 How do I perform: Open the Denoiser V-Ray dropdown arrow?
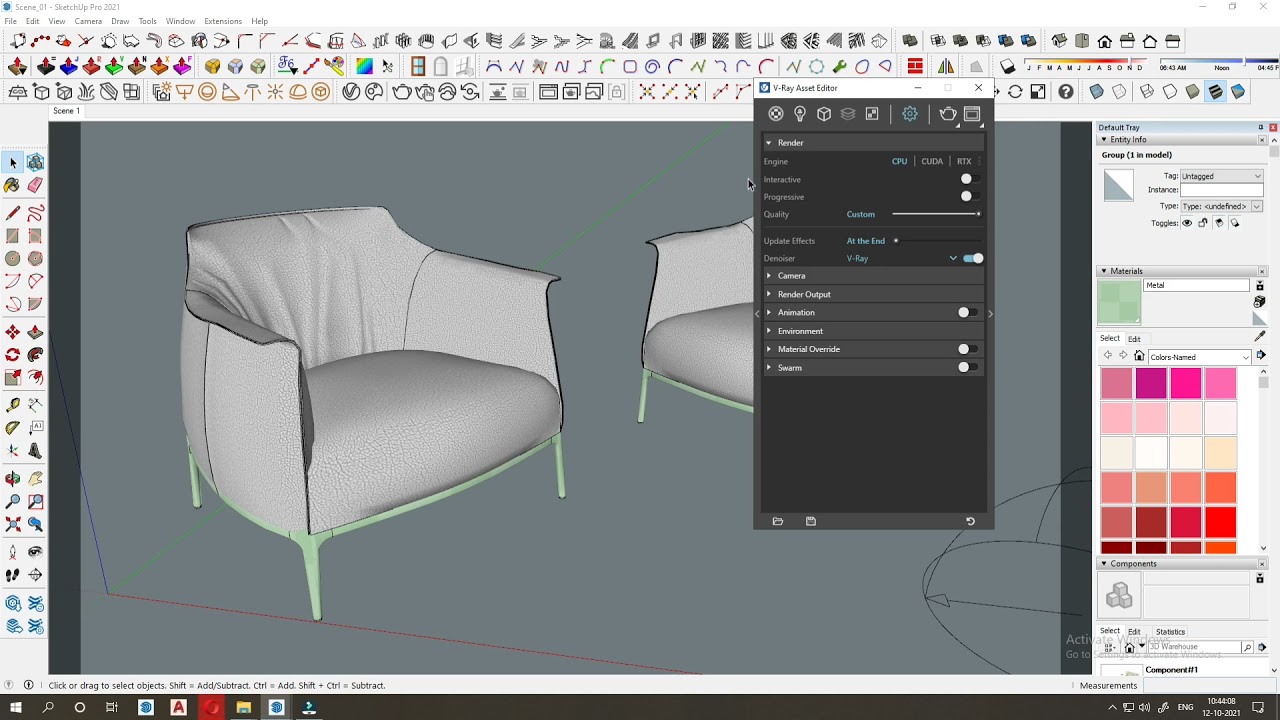click(x=953, y=258)
